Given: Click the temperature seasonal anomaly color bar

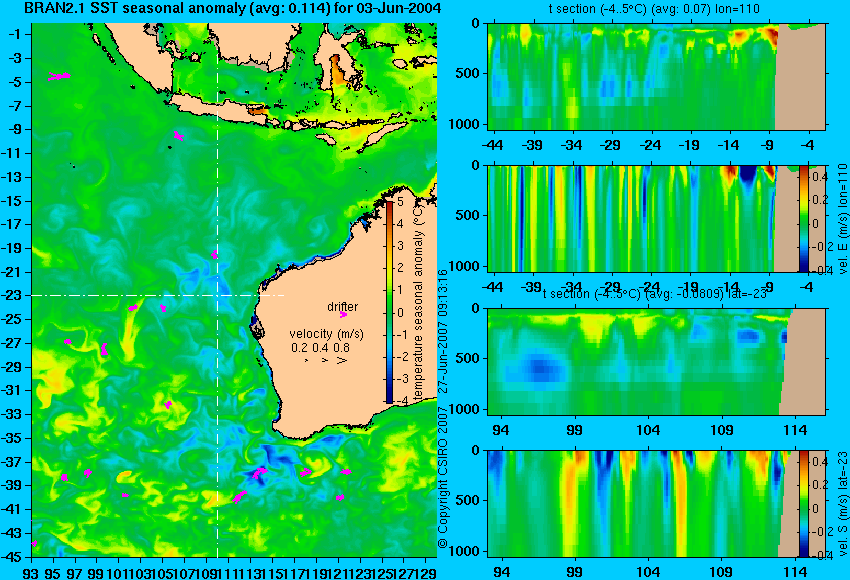Looking at the screenshot, I should [x=389, y=302].
